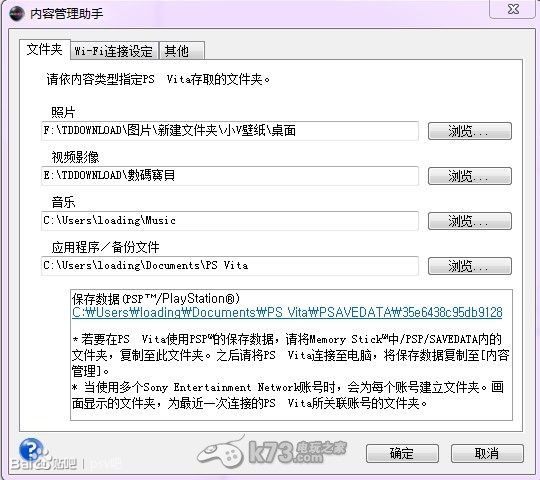Click the k73 gamepad watermark logo
The width and height of the screenshot is (540, 480).
coord(272,451)
